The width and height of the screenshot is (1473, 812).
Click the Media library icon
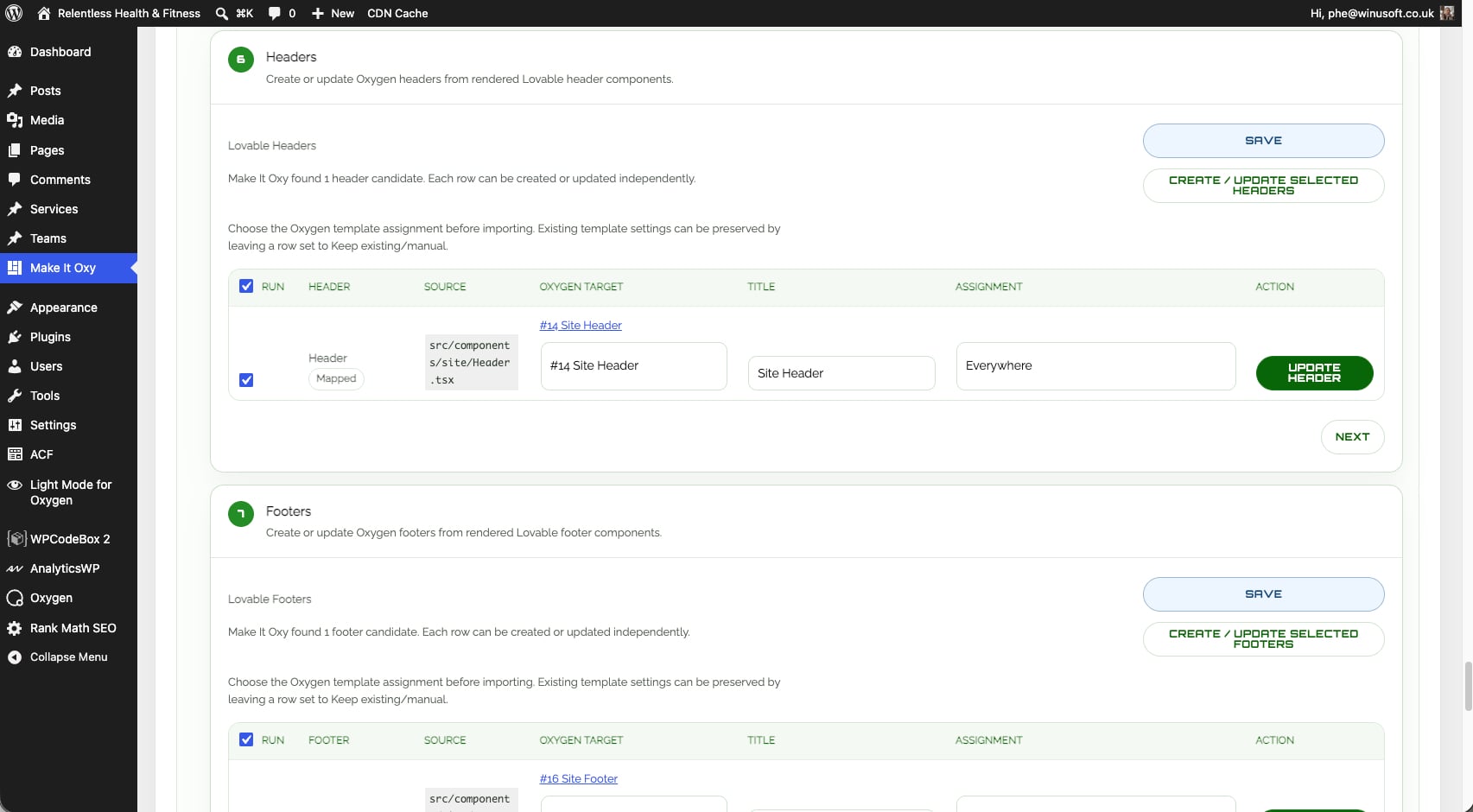click(x=15, y=120)
